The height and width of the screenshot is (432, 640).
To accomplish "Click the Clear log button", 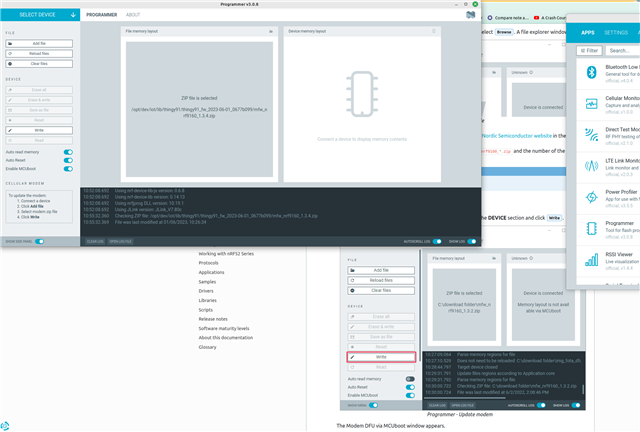I will click(95, 241).
